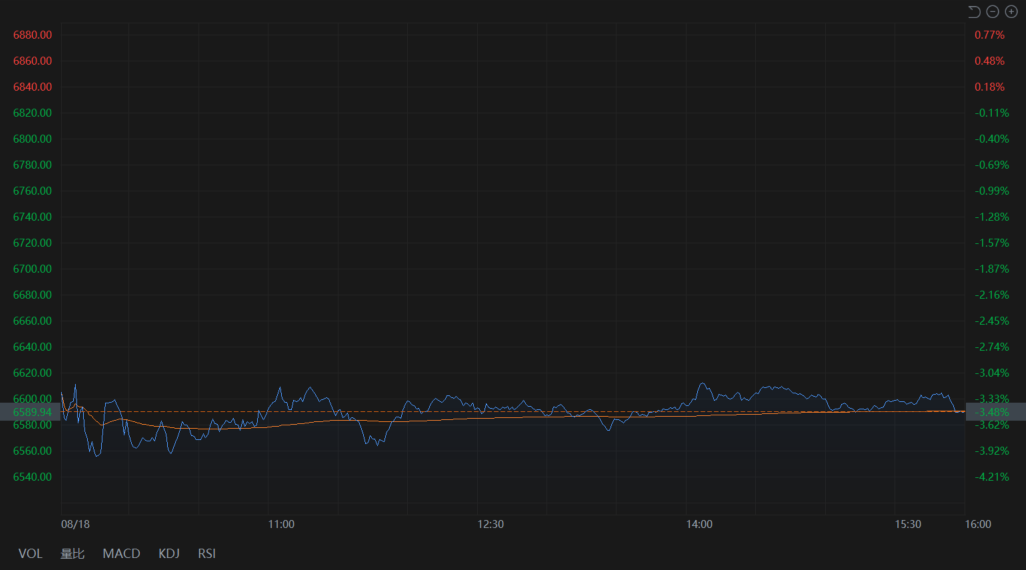Select the MACD indicator tab

tap(121, 553)
